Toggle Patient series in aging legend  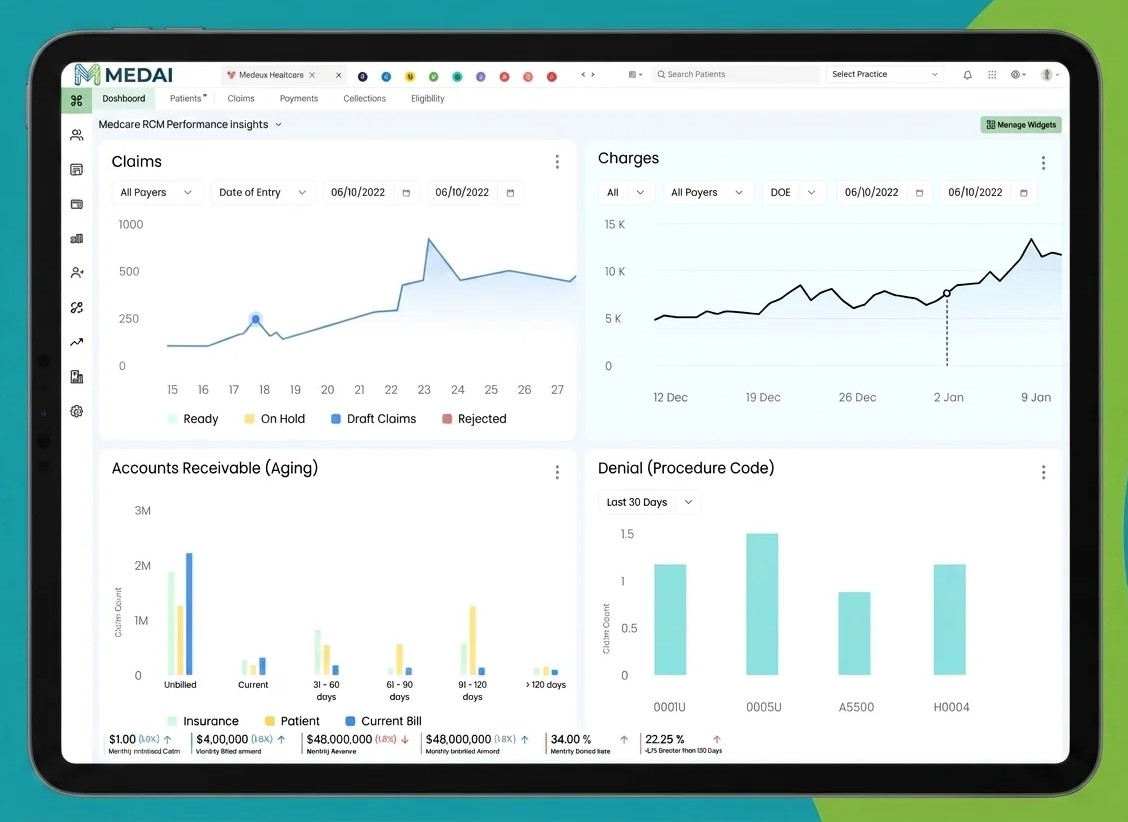click(292, 721)
